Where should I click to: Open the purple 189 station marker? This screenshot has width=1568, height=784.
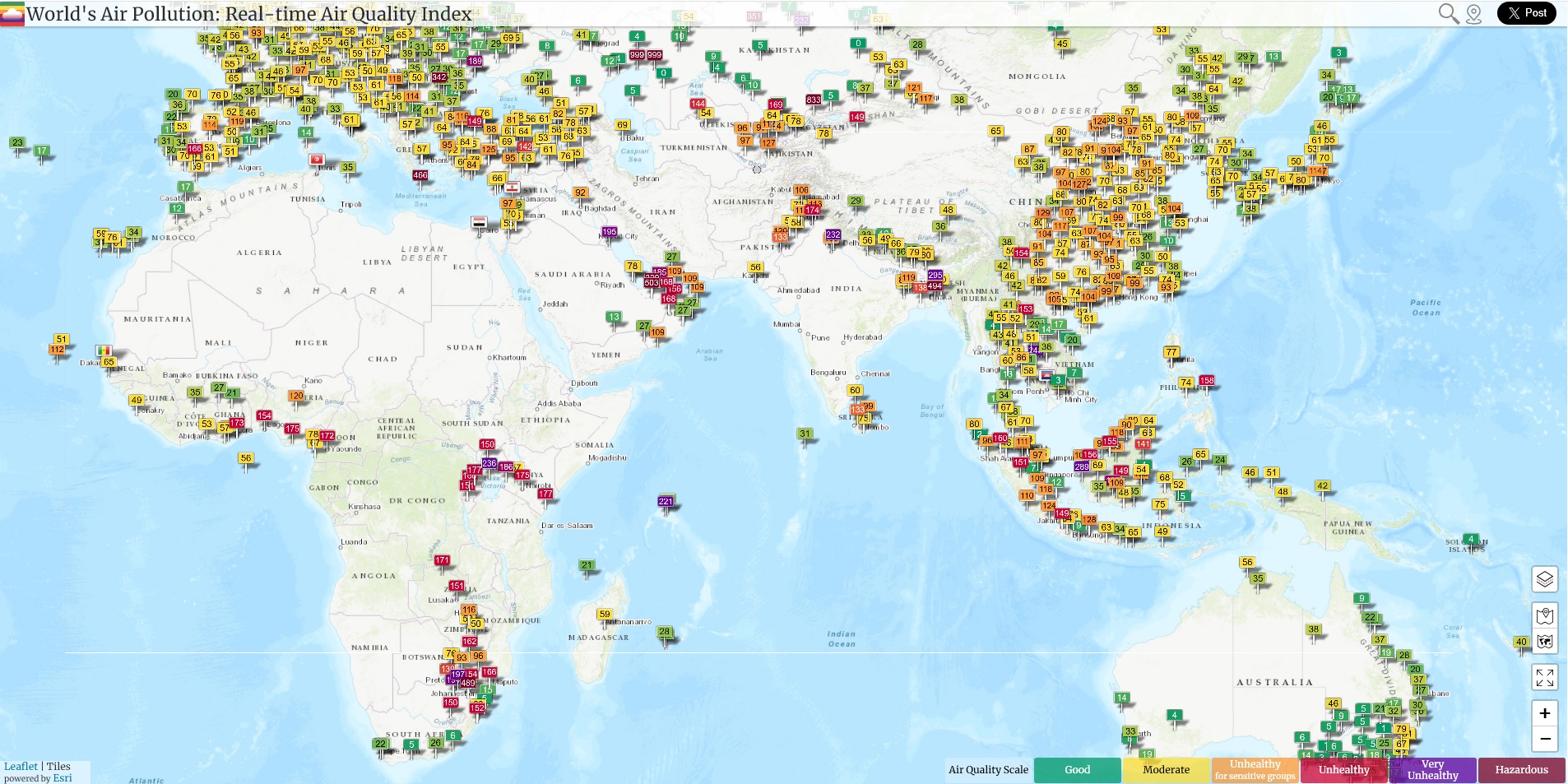tap(475, 61)
